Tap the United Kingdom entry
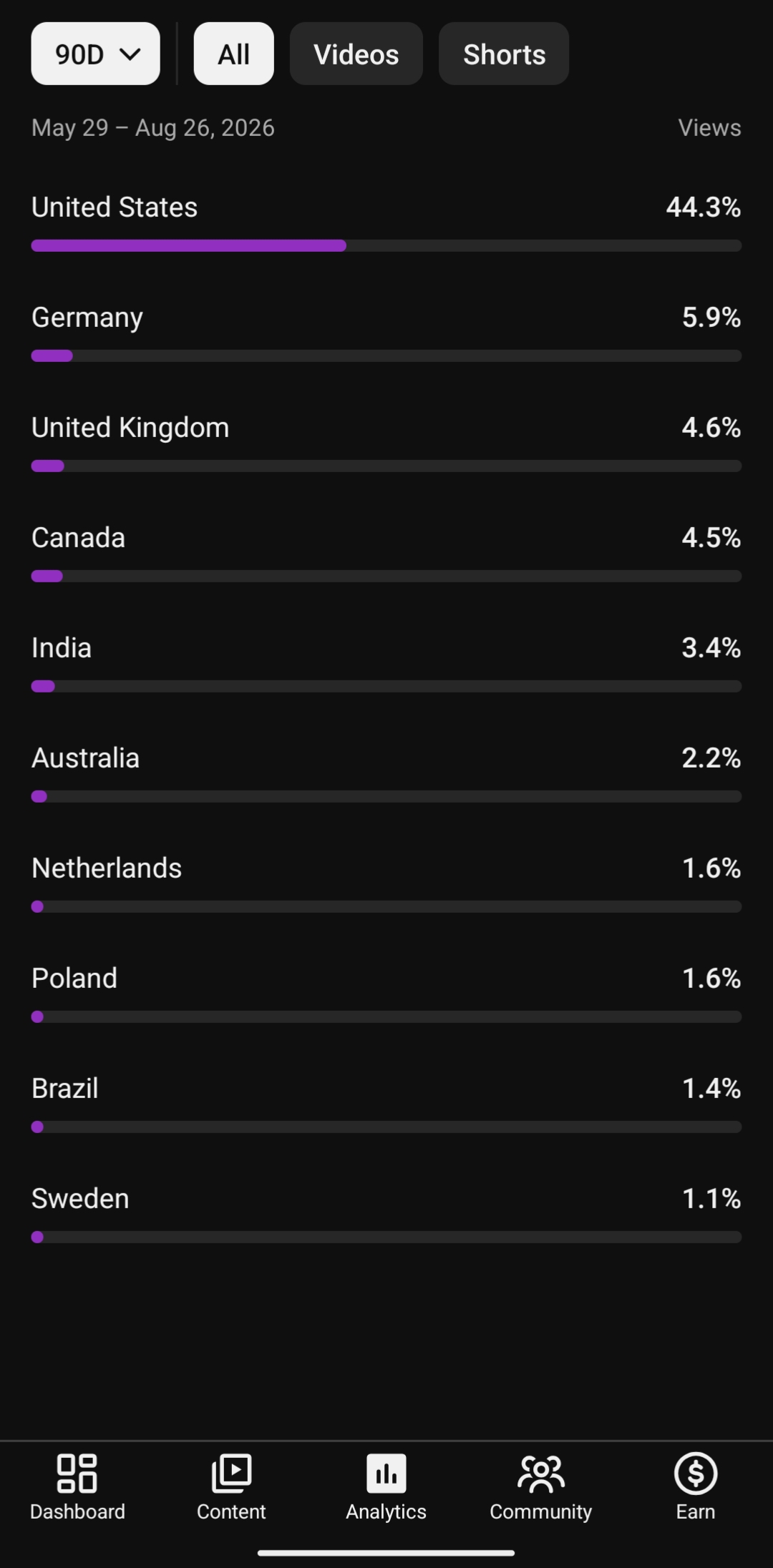 (x=386, y=442)
